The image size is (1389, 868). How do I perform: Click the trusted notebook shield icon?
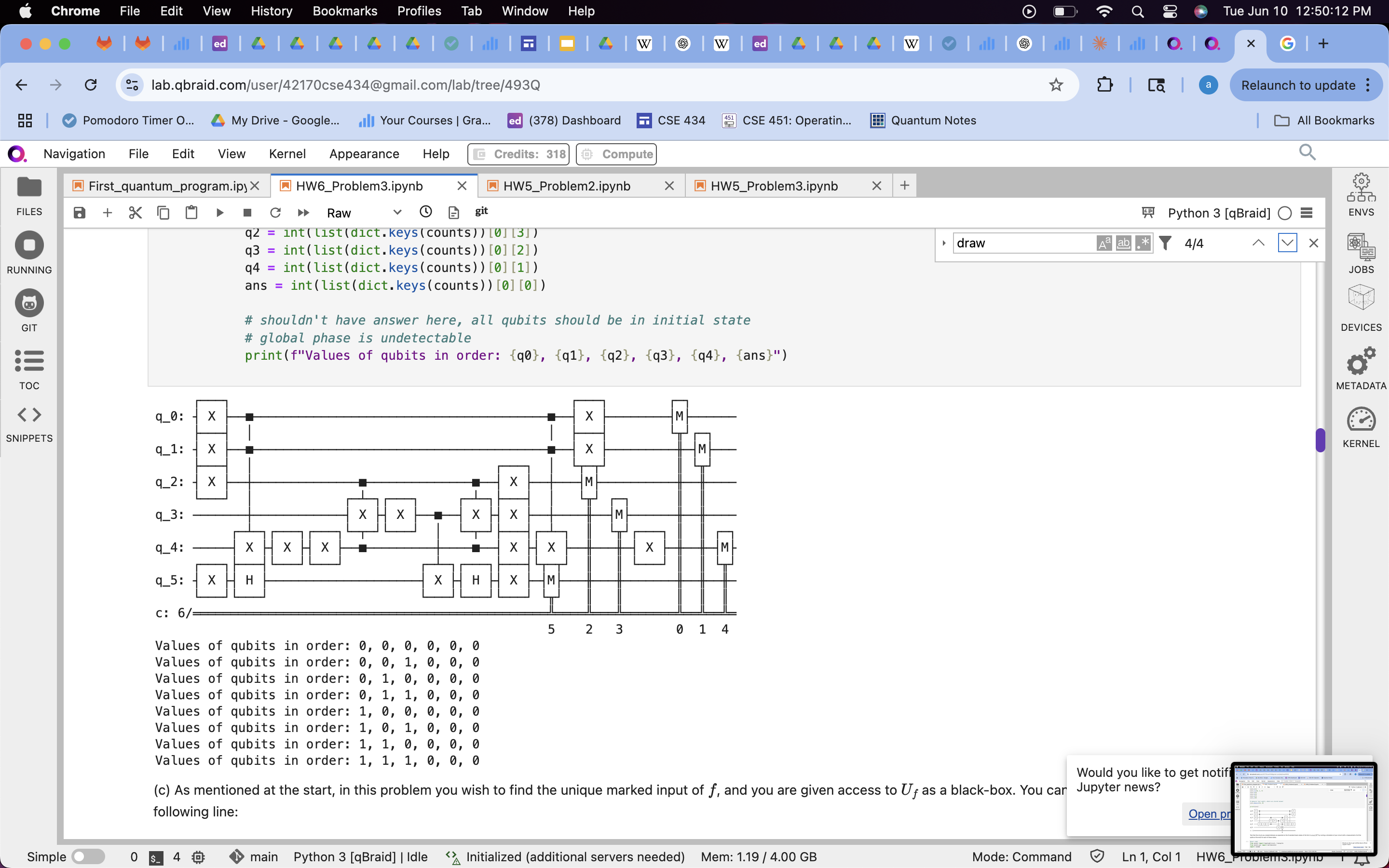coord(1097,856)
